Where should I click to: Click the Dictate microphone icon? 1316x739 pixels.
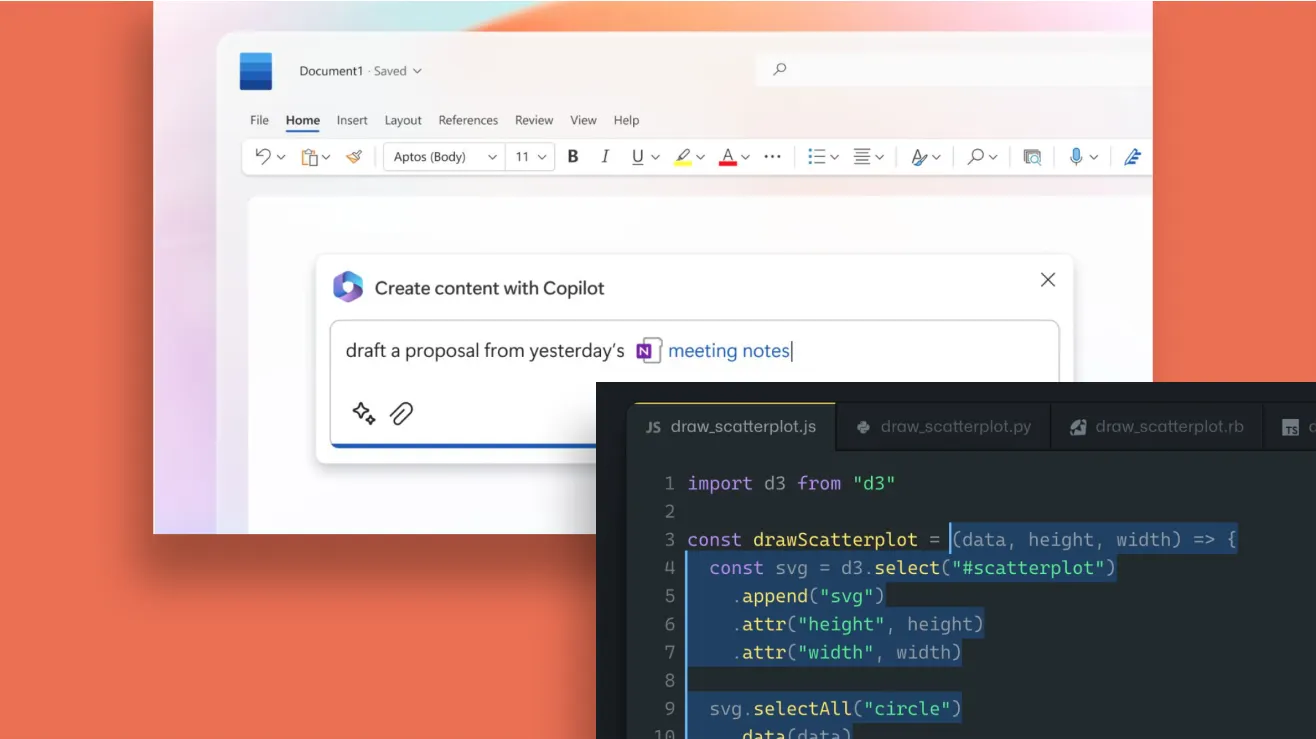[1076, 156]
